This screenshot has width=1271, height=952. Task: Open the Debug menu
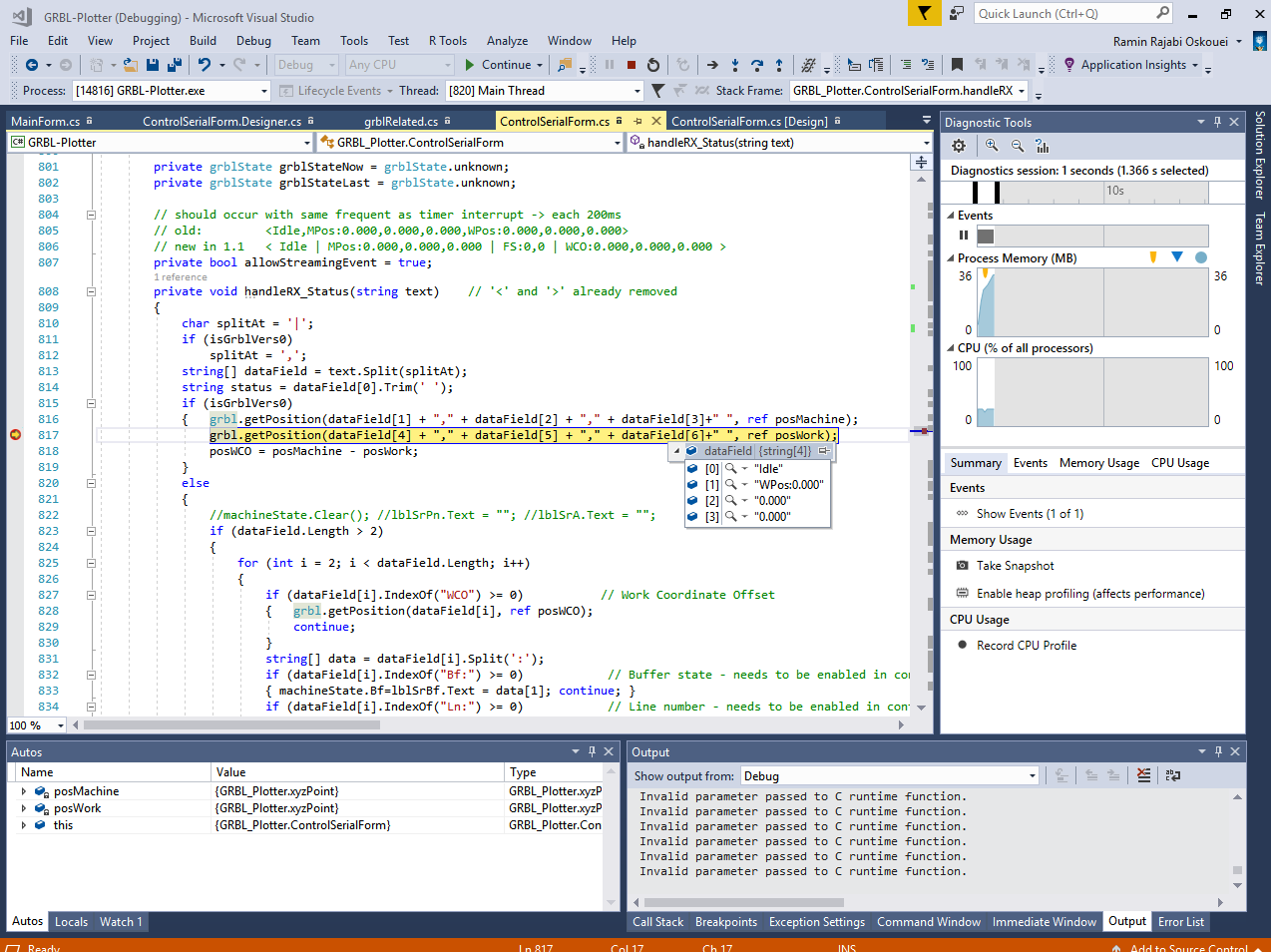coord(253,41)
